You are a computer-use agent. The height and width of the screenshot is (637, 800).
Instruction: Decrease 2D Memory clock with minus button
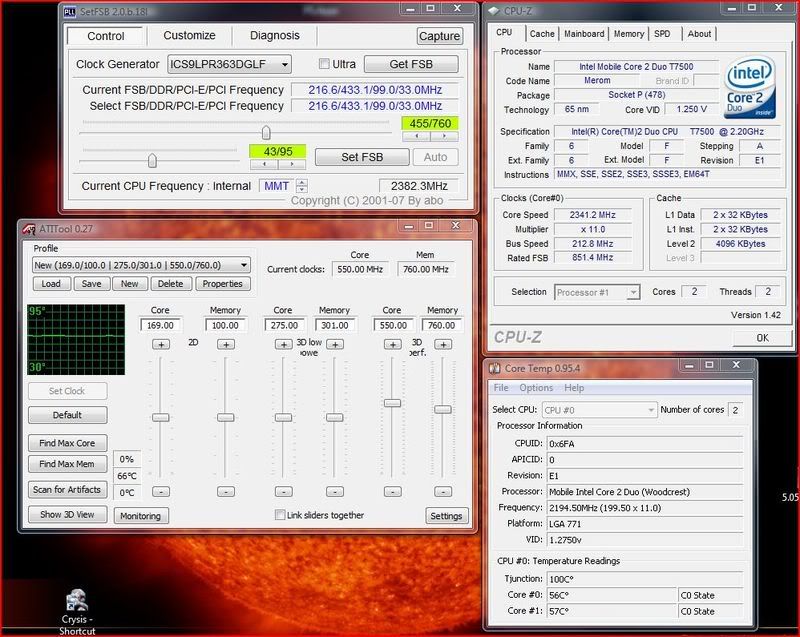click(x=226, y=492)
